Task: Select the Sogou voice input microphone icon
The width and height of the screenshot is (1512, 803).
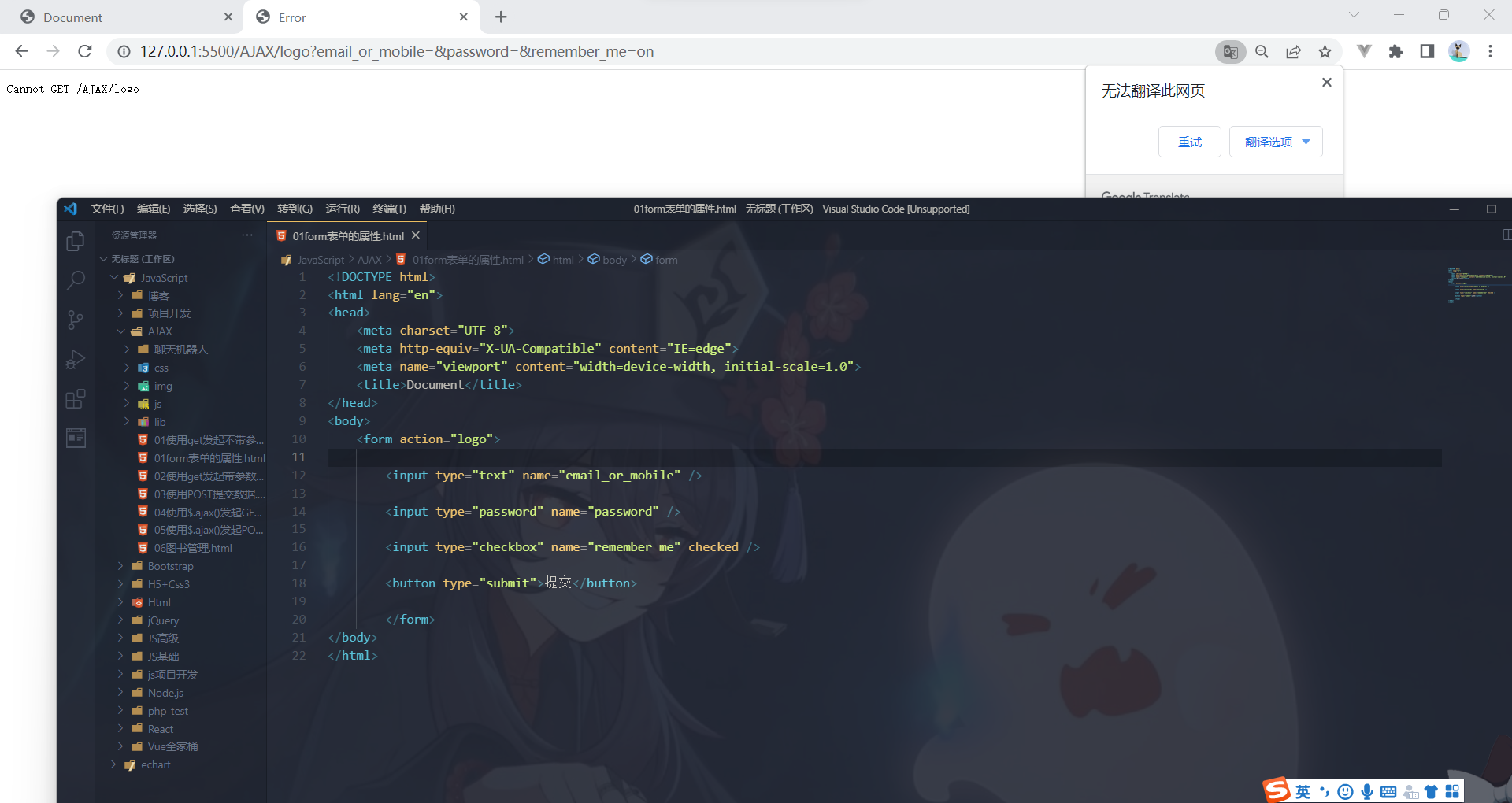Action: [x=1367, y=791]
